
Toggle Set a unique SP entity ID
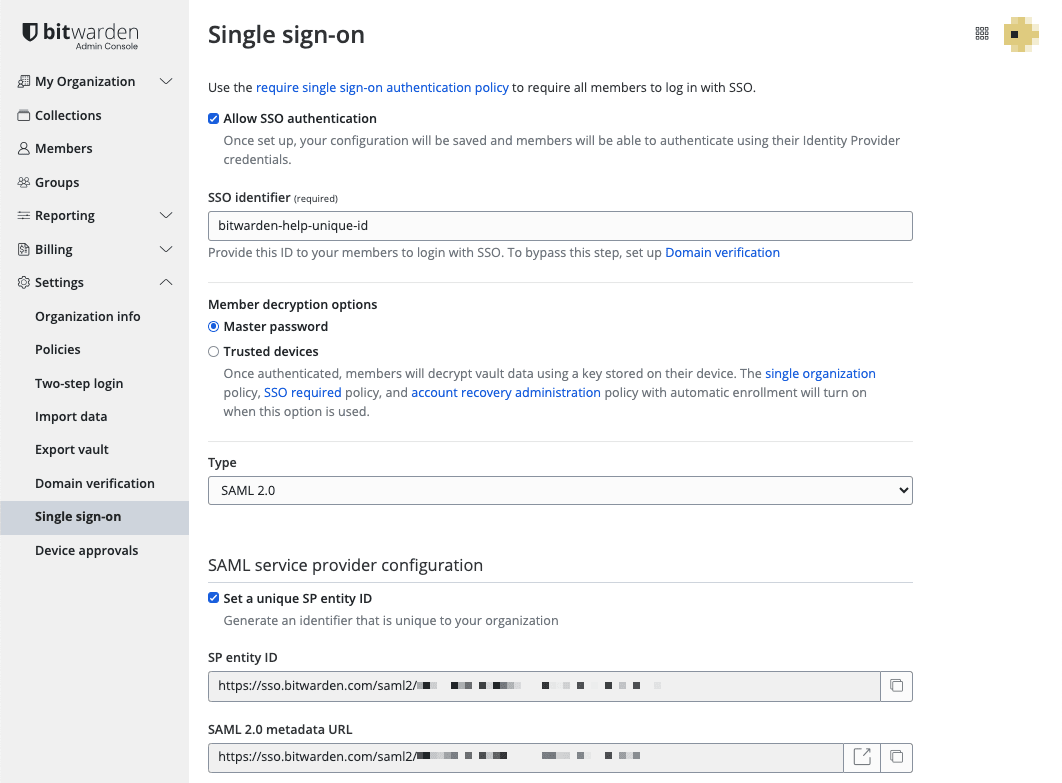[x=213, y=598]
